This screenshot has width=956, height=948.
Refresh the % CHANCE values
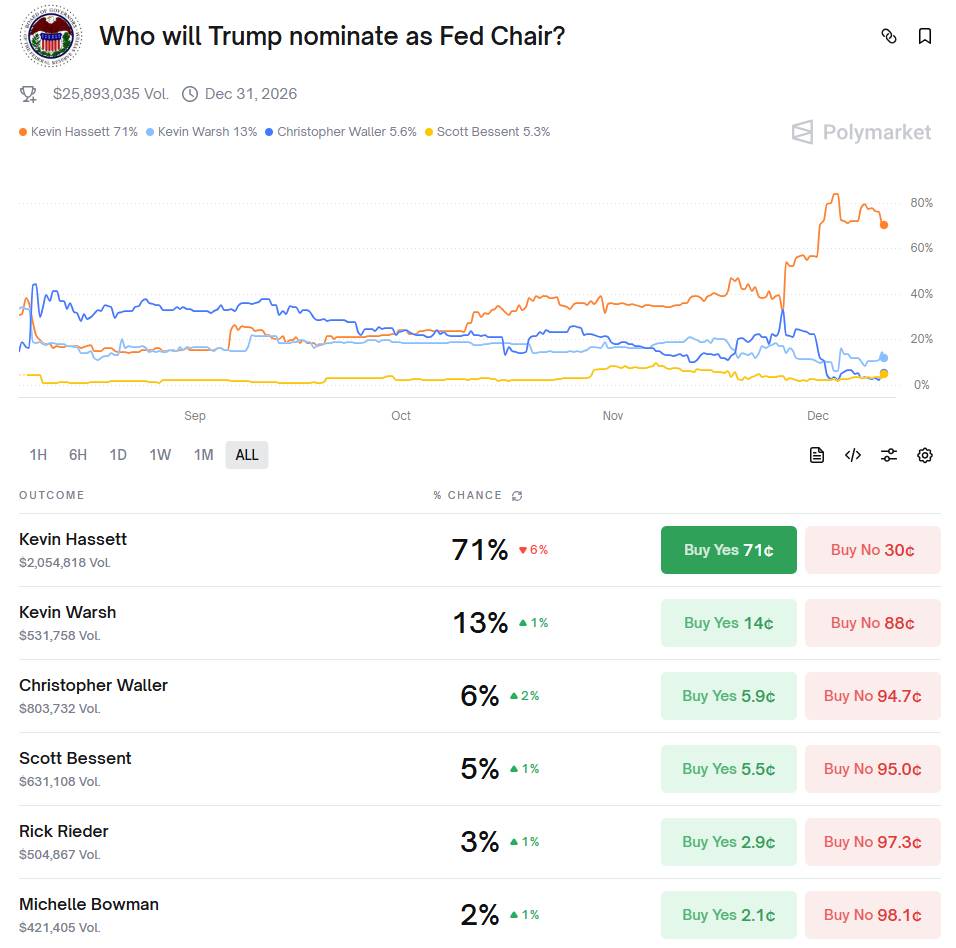[x=517, y=495]
